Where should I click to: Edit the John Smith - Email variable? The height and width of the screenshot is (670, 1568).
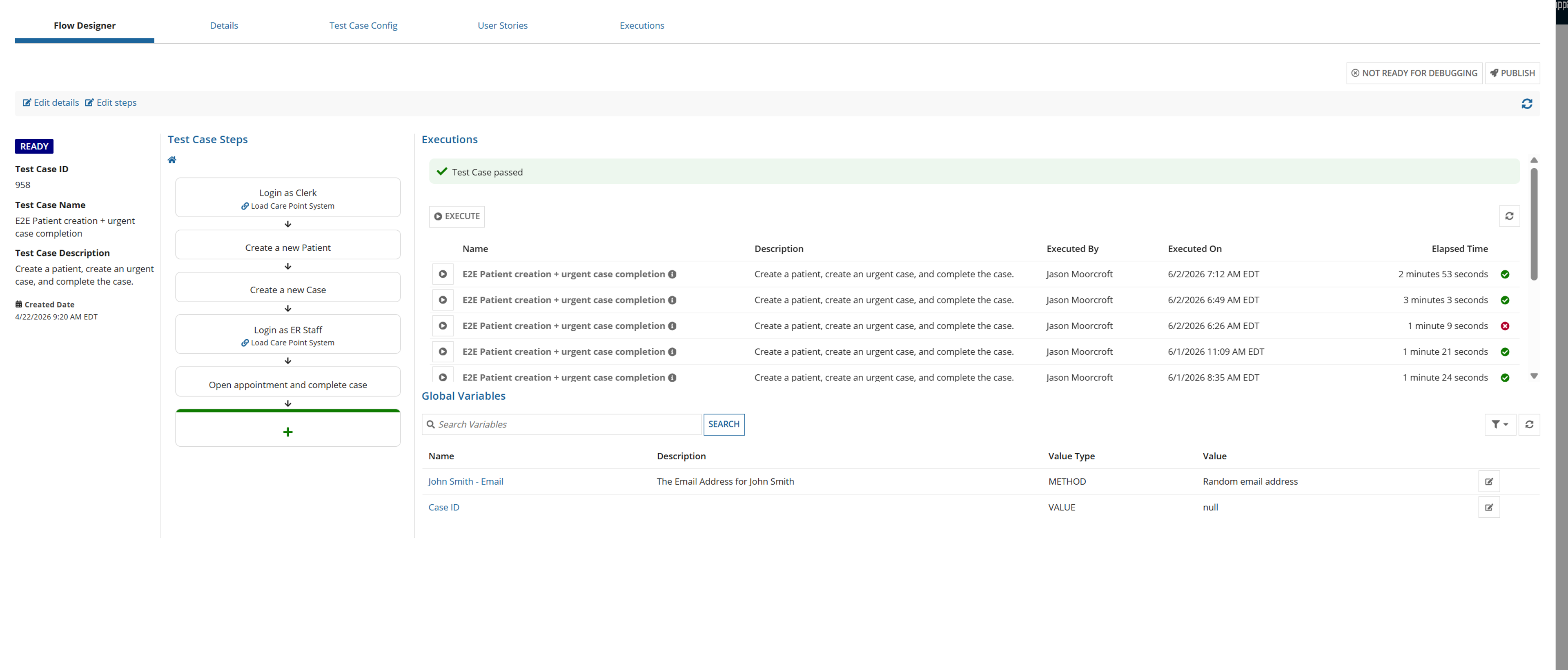[x=1489, y=481]
